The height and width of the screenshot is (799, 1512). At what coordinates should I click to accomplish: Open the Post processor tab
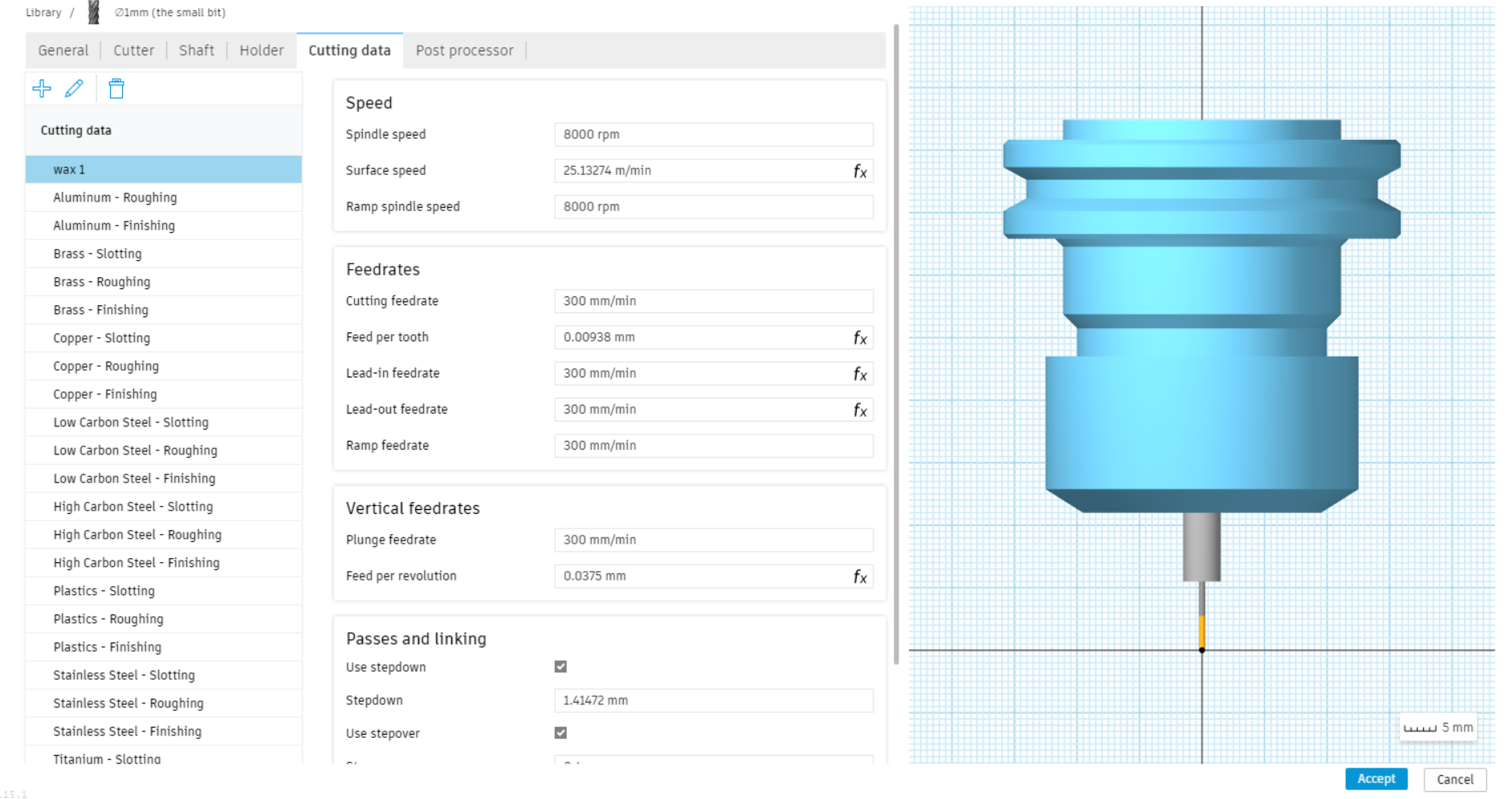click(x=464, y=51)
